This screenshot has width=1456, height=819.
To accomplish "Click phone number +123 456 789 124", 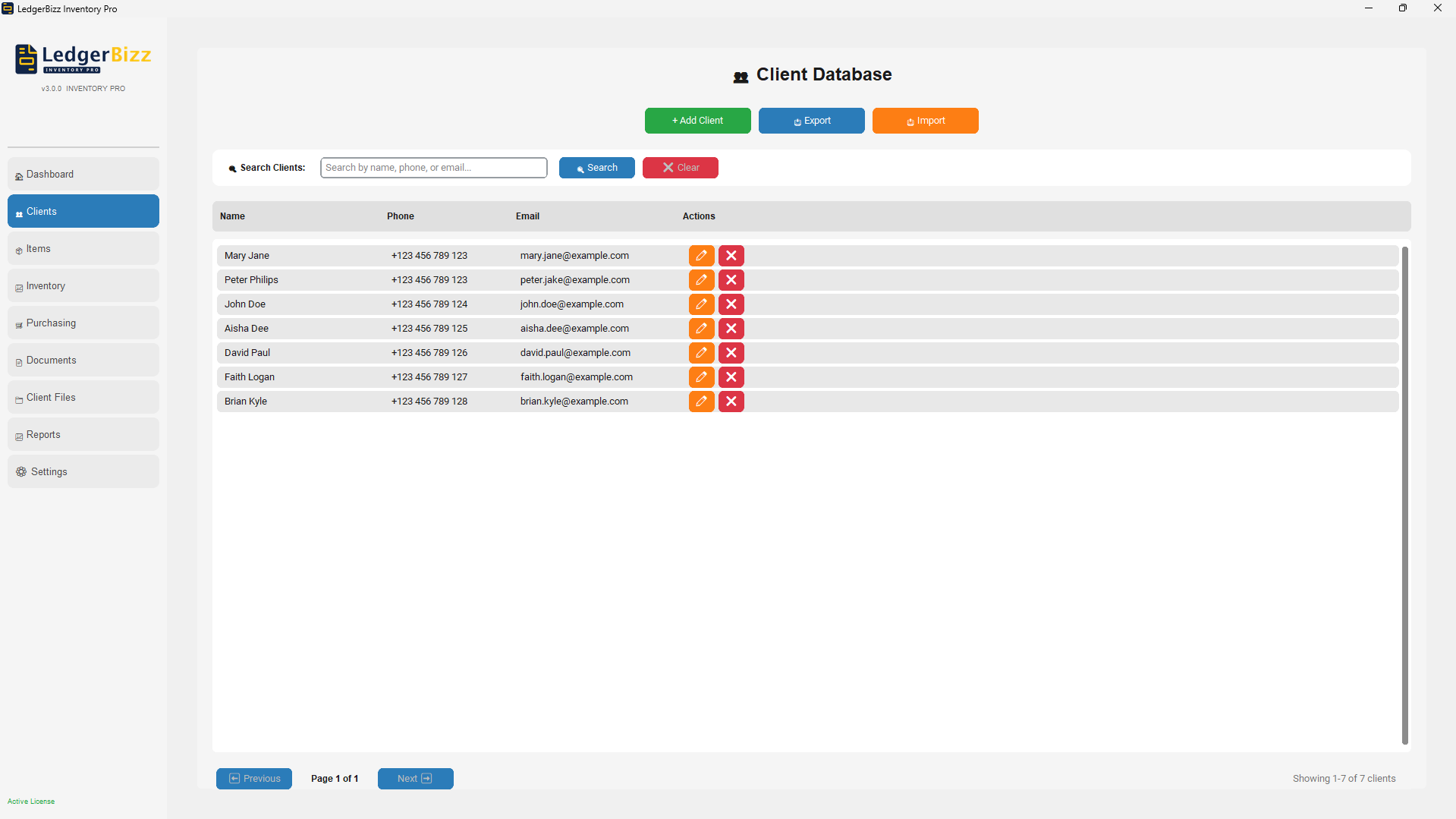I will 429,304.
